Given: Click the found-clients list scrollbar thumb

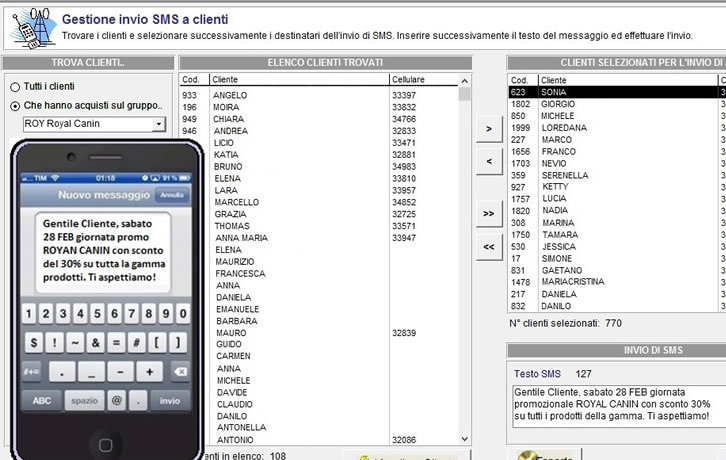Looking at the screenshot, I should click(464, 94).
